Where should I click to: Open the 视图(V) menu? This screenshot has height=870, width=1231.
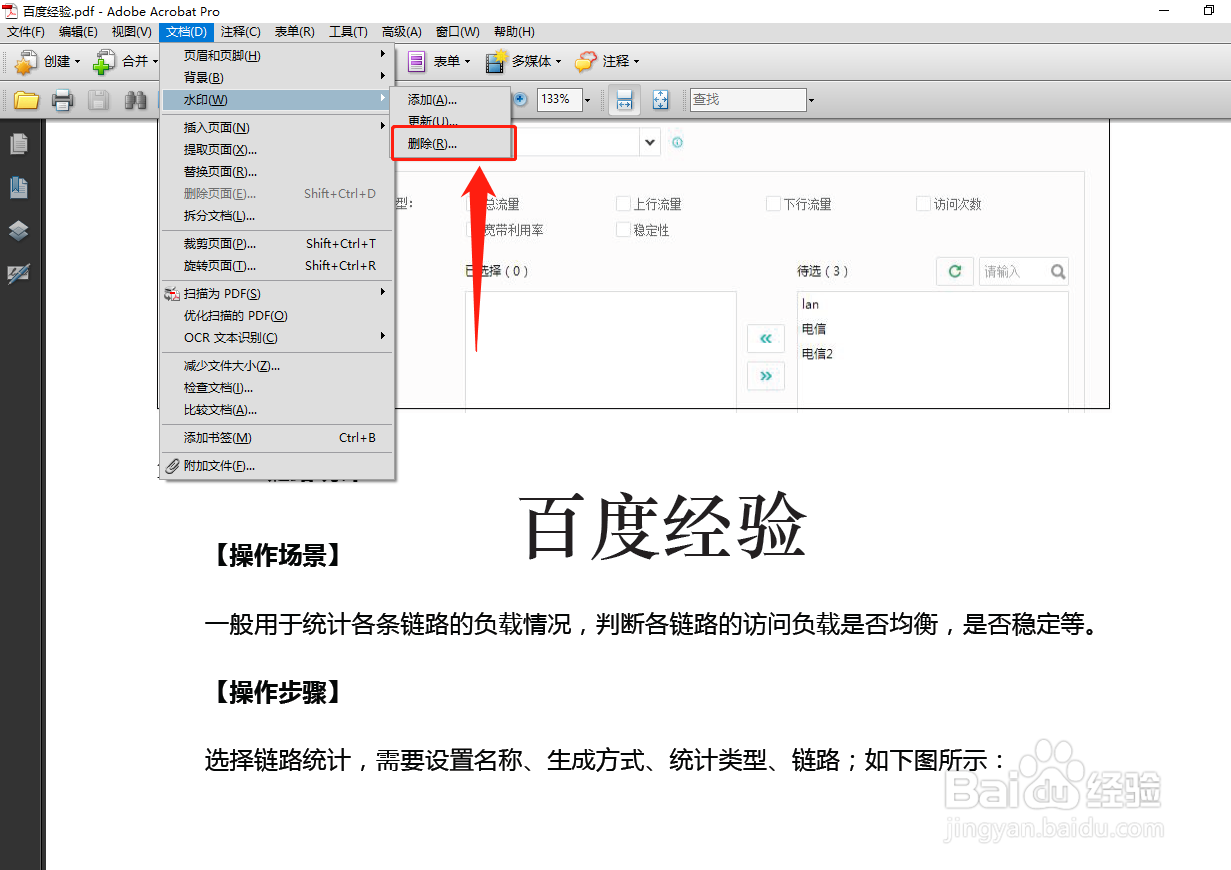pos(131,32)
